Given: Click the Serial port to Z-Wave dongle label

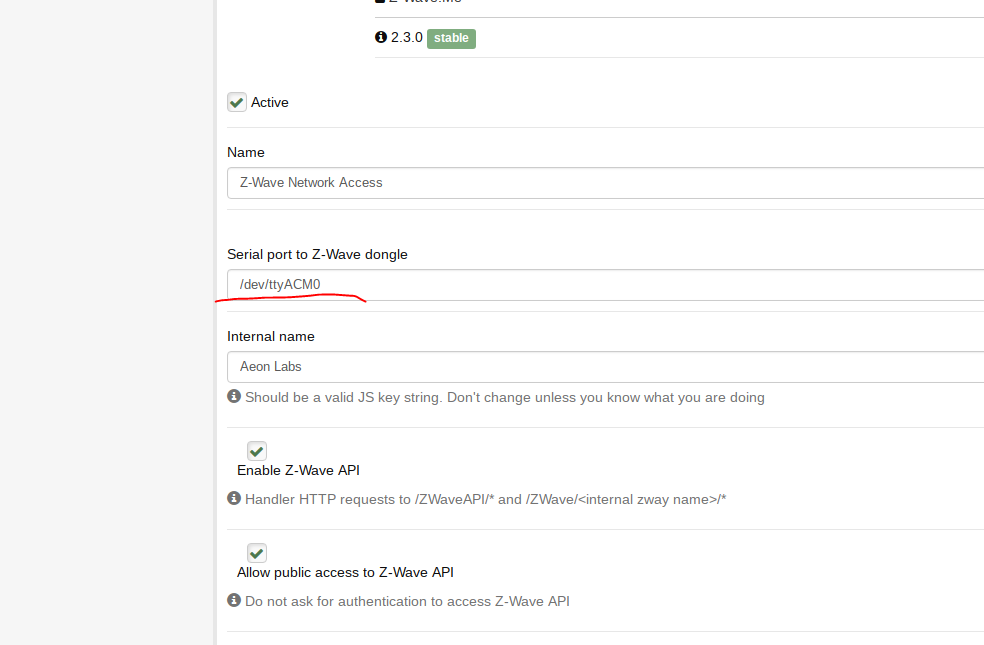Looking at the screenshot, I should pos(318,254).
